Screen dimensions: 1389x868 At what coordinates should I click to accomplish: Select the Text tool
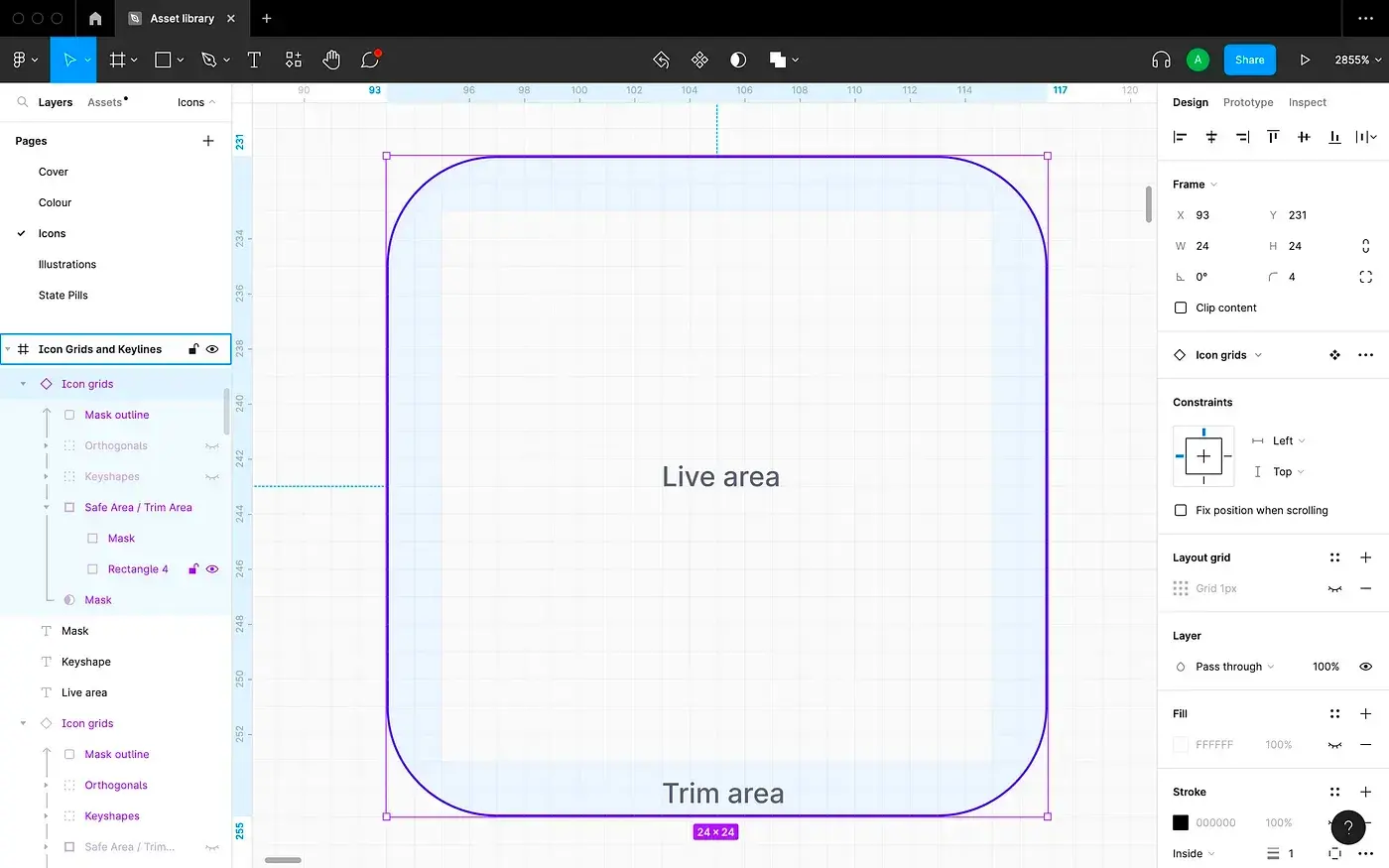point(254,60)
